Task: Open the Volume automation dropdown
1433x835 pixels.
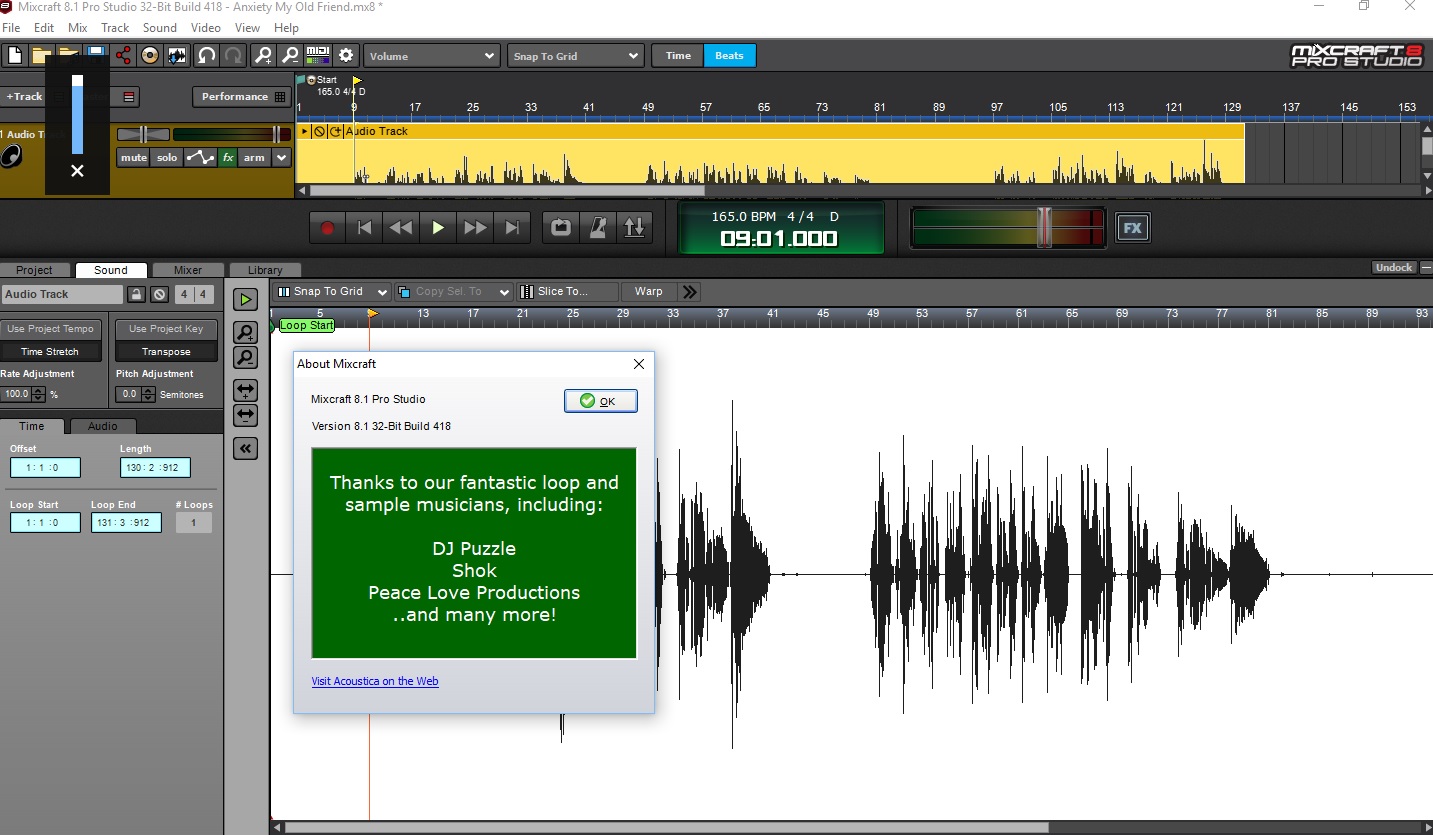Action: (432, 56)
